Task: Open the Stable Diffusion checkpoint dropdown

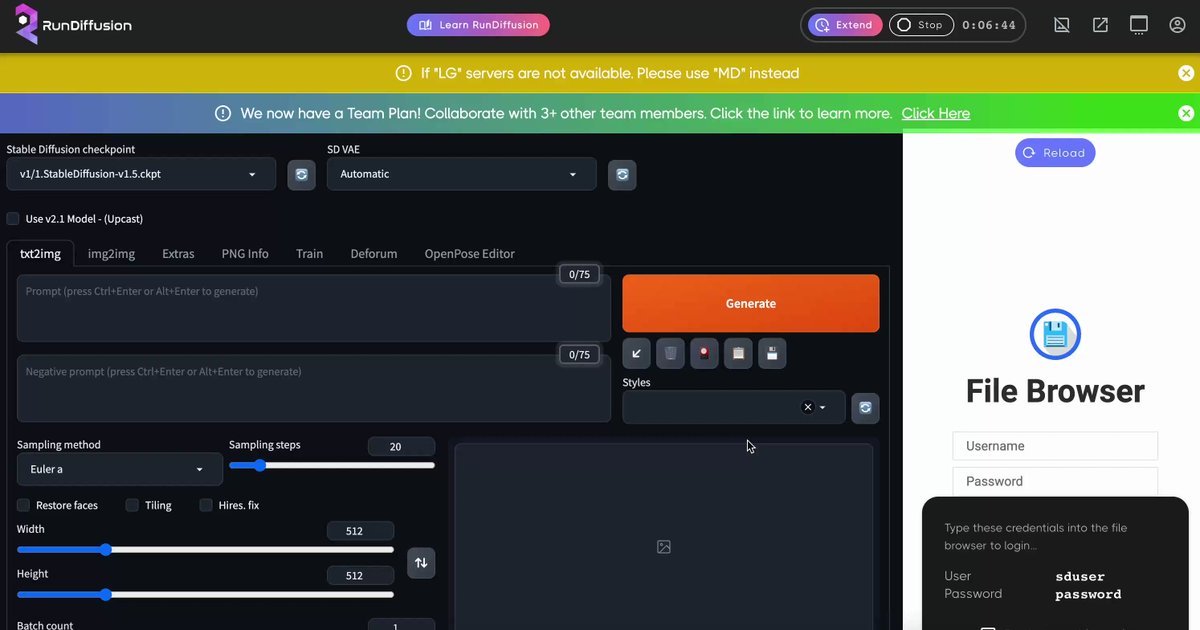Action: (x=141, y=174)
